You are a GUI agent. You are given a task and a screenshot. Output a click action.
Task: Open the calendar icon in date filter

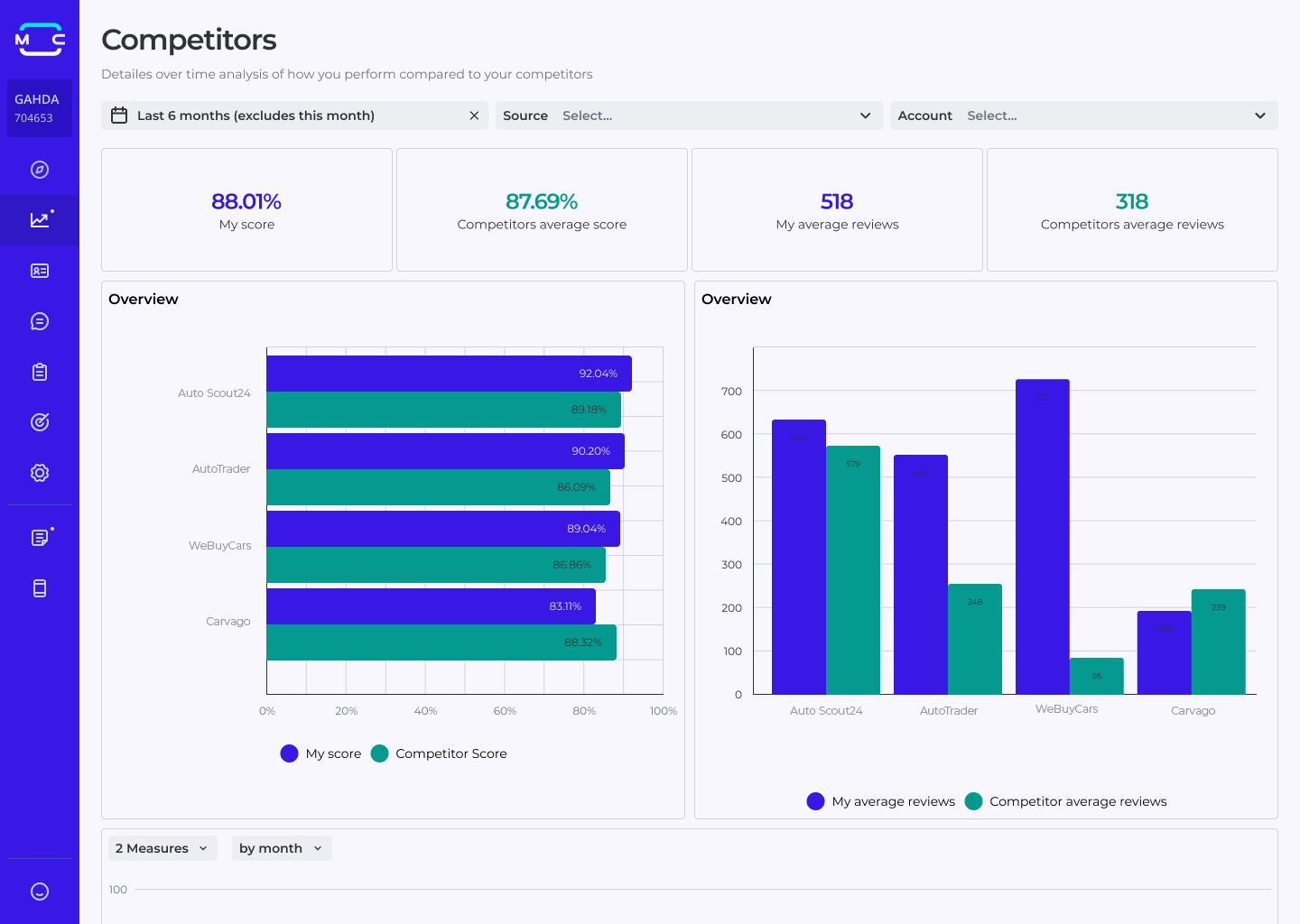click(x=118, y=115)
